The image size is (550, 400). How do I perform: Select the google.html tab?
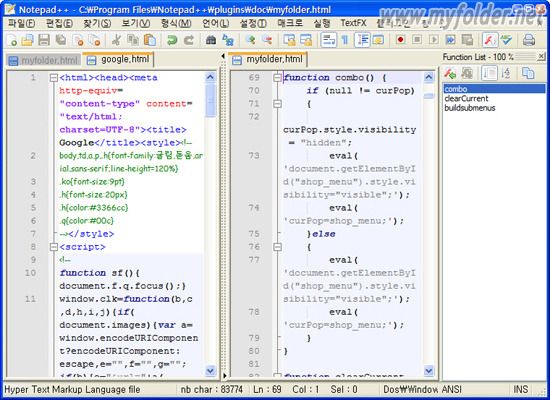click(119, 59)
